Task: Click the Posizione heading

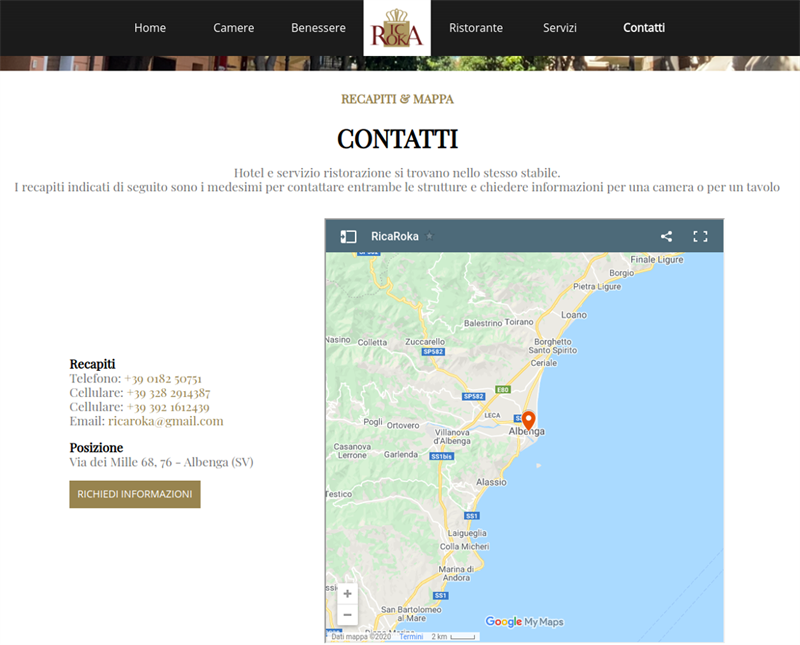Action: [96, 448]
